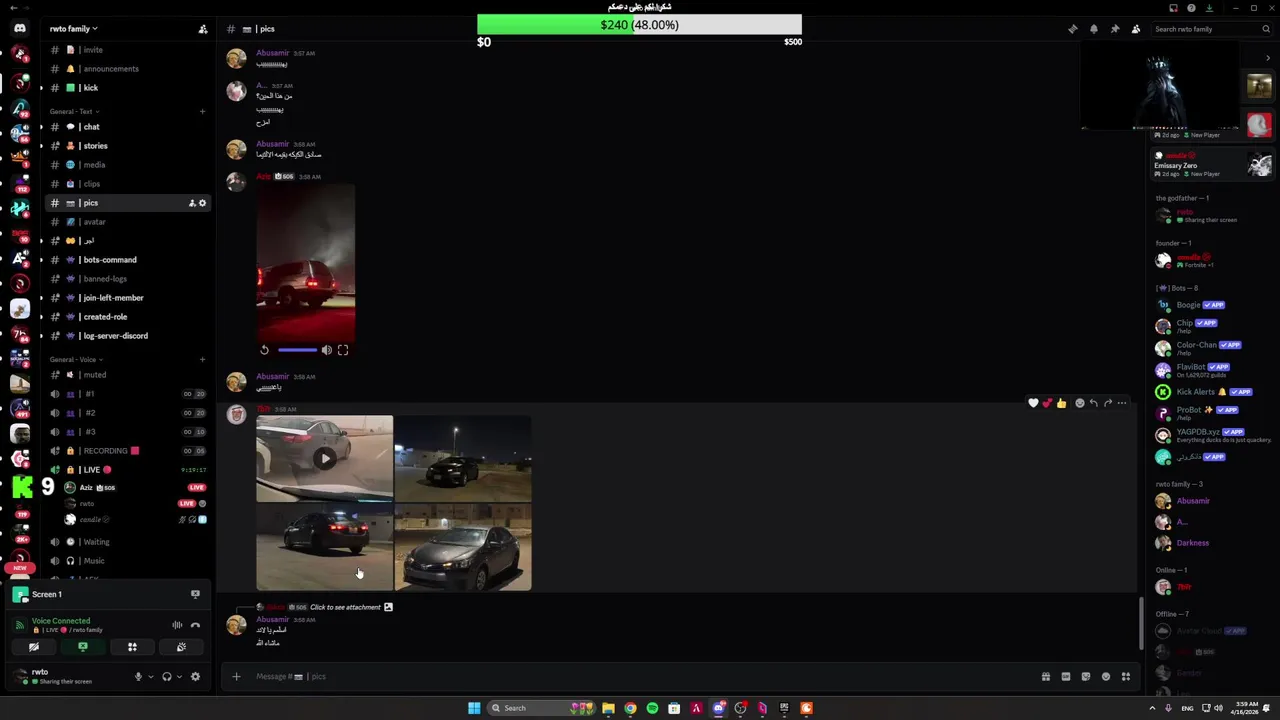Toggle video volume speaker icon
1280x720 pixels.
click(326, 350)
